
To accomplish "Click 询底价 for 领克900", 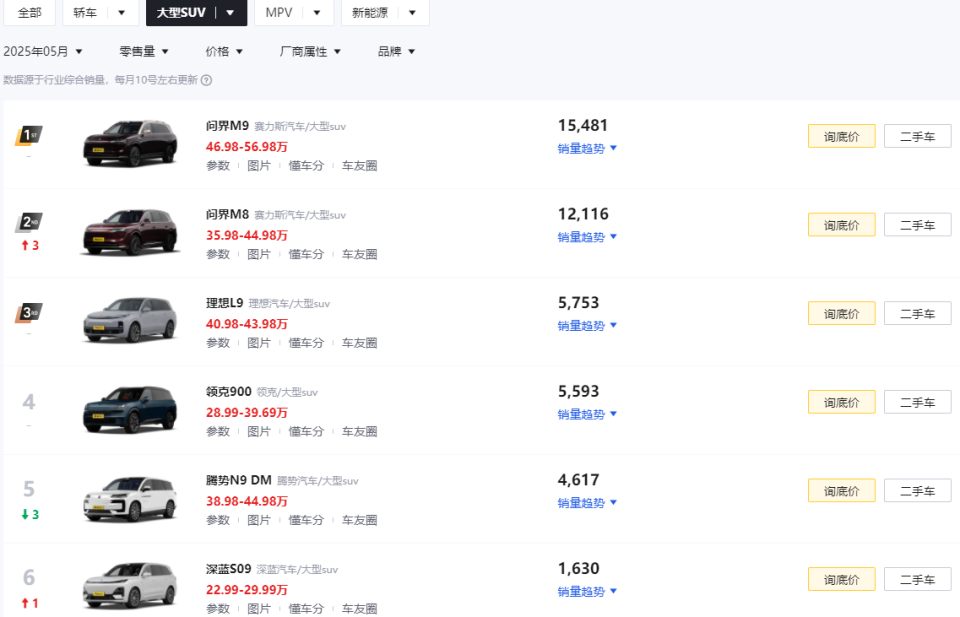I will pos(841,402).
